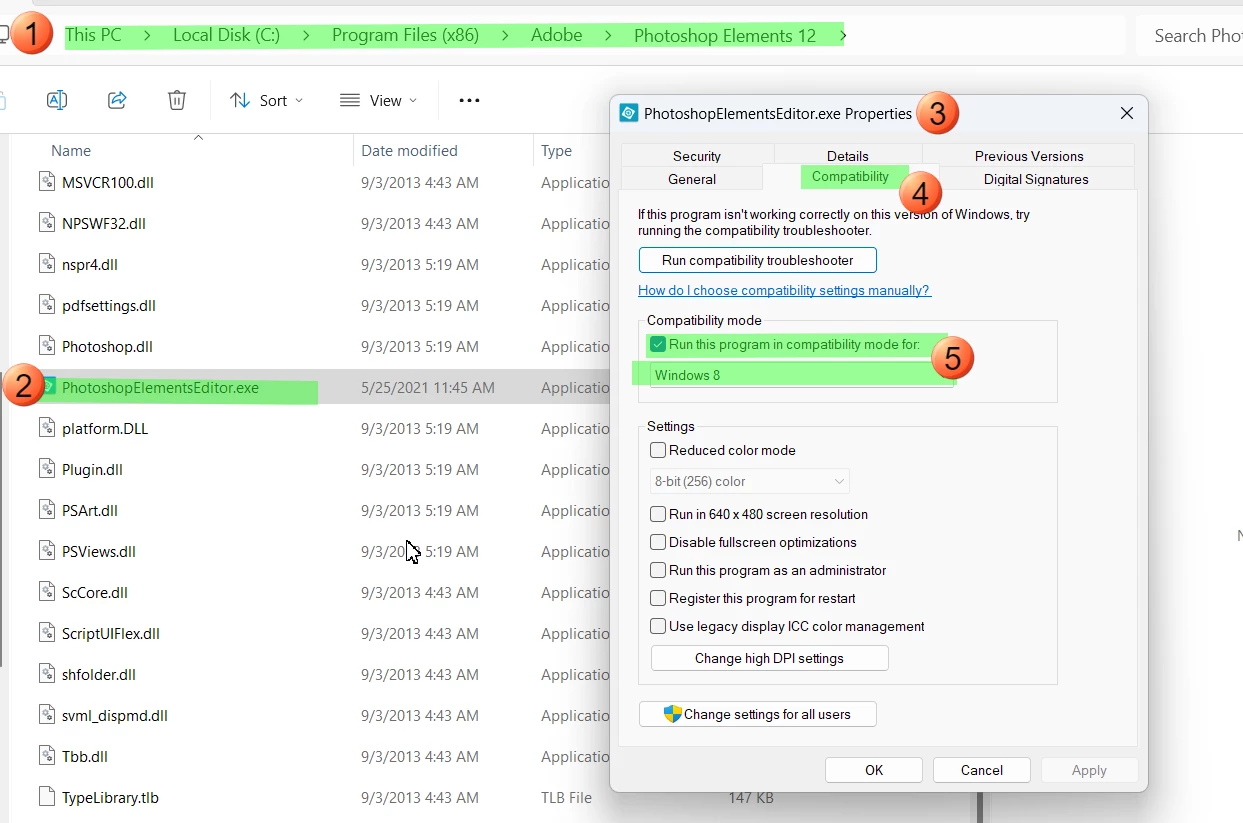Click Cancel in Properties dialog
Viewport: 1243px width, 823px height.
982,770
